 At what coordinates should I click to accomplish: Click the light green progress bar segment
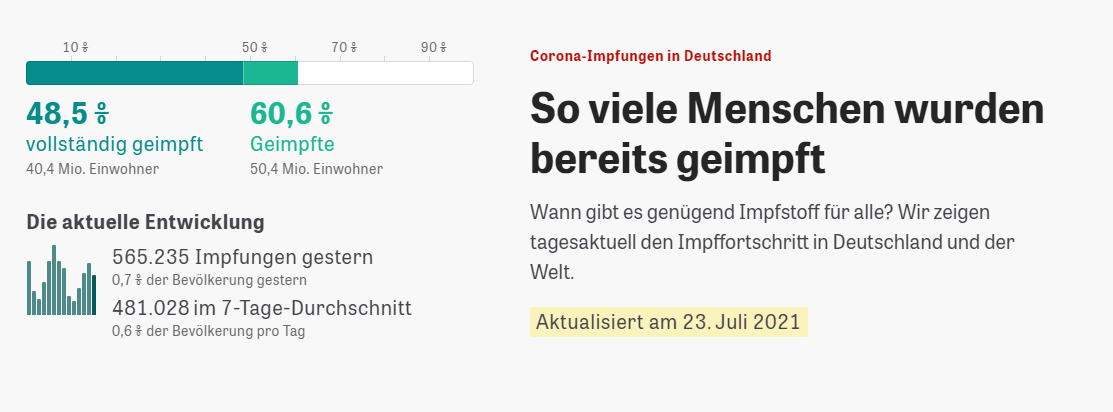point(270,73)
